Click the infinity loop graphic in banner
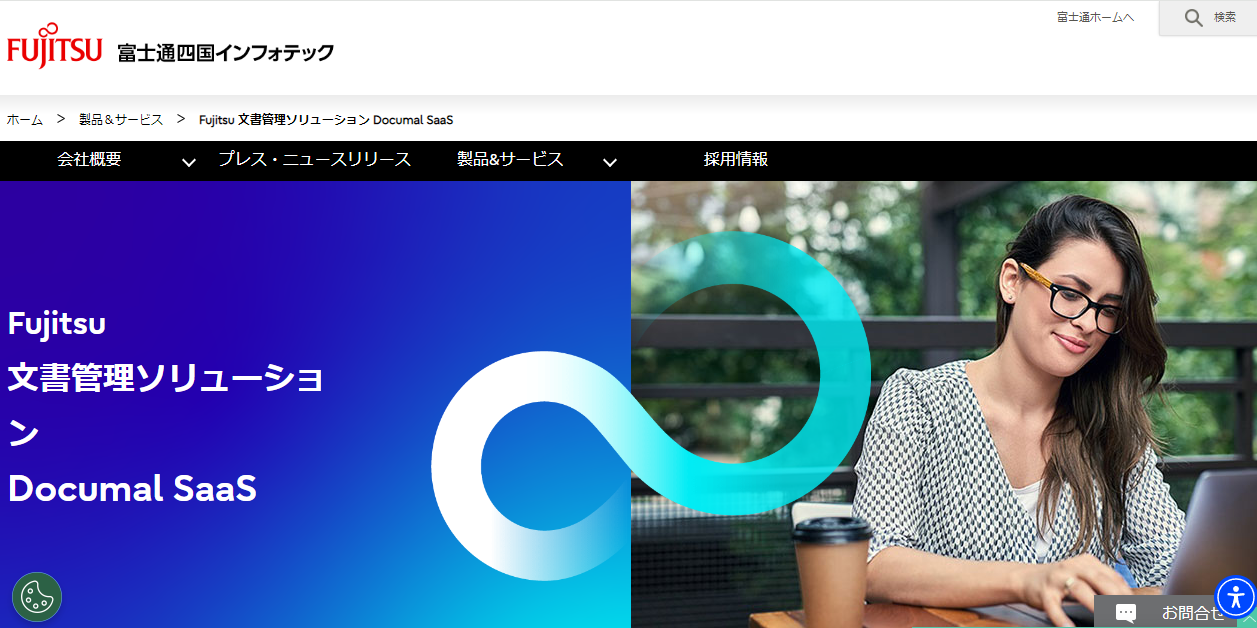The width and height of the screenshot is (1257, 628). pos(650,405)
